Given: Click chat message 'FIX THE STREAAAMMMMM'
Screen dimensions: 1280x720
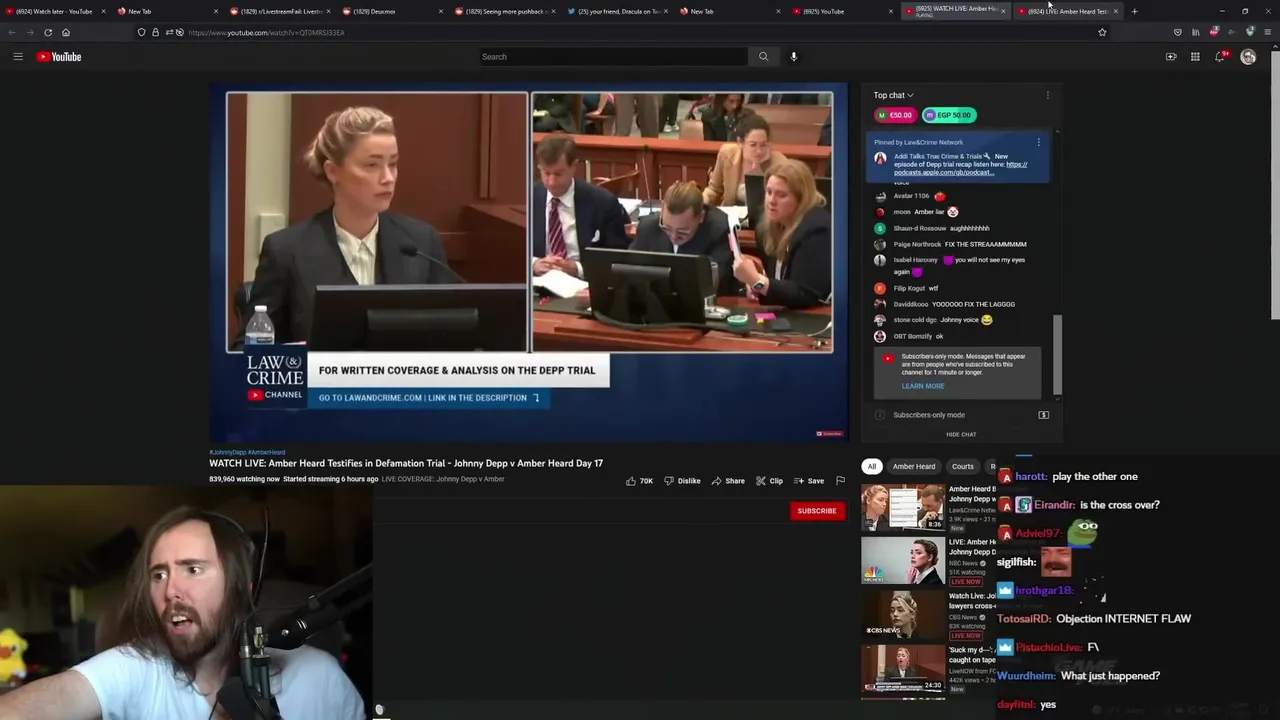Looking at the screenshot, I should pos(986,244).
